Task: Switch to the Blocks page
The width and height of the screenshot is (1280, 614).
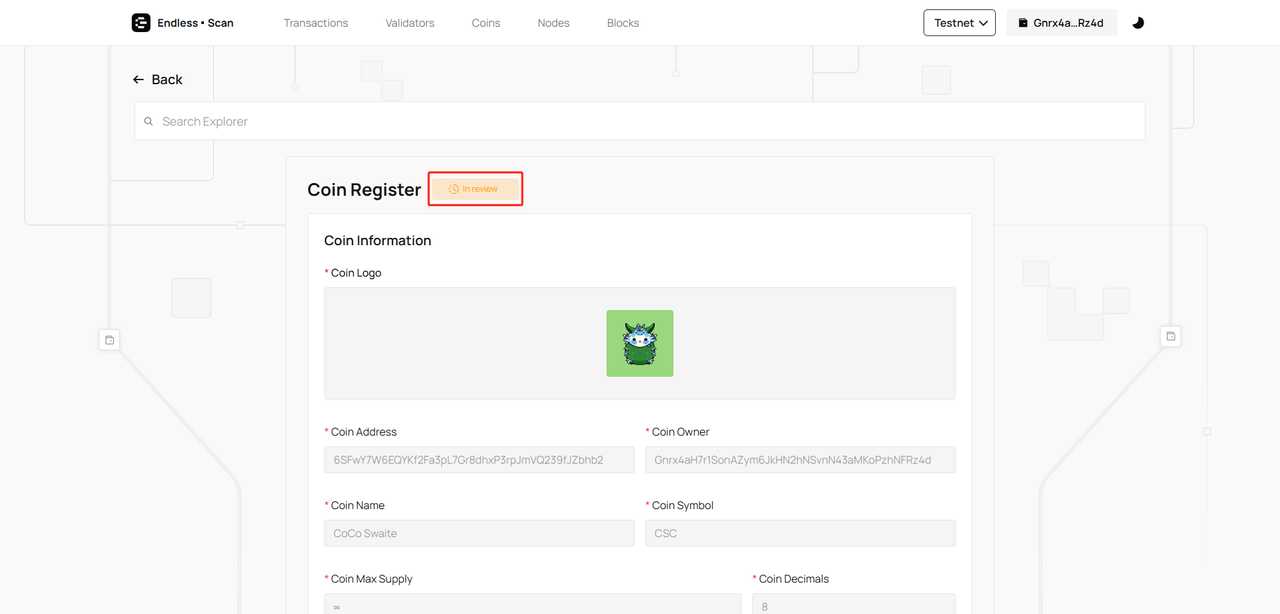Action: [623, 23]
